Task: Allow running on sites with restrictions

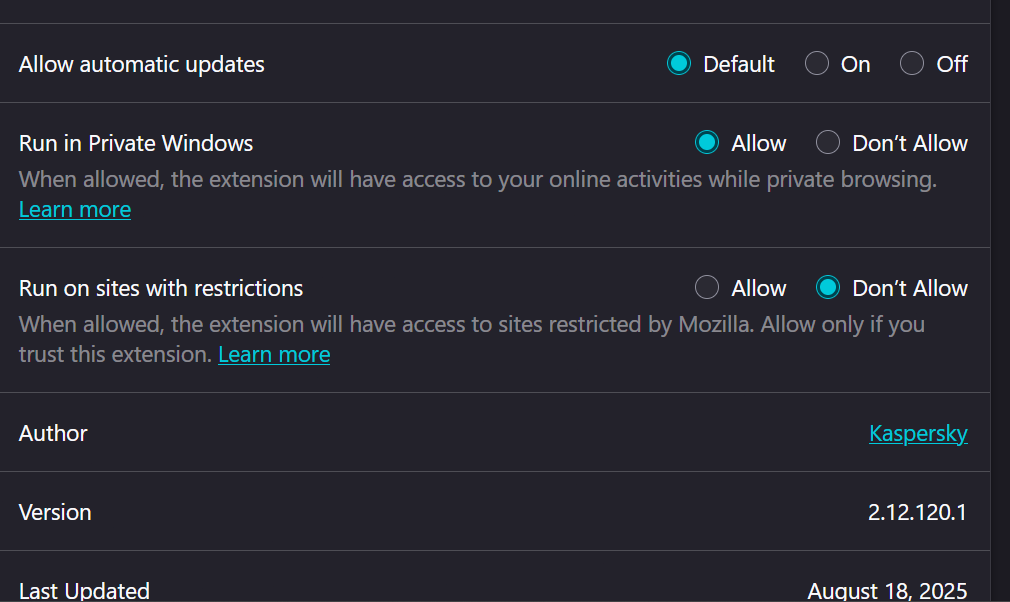Action: (707, 287)
